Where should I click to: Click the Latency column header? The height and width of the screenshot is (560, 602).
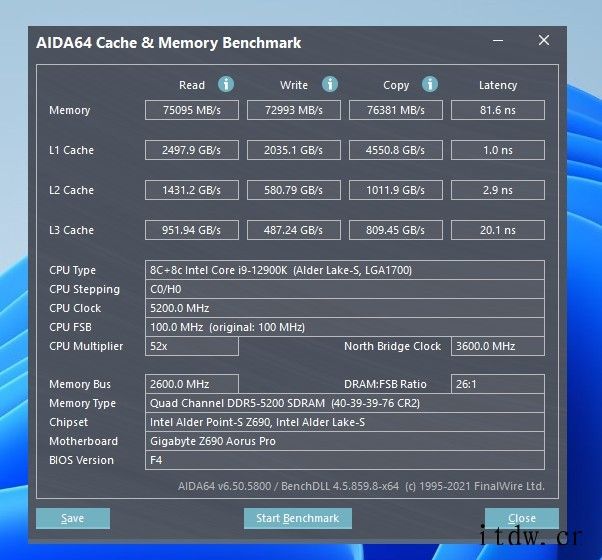tap(498, 86)
